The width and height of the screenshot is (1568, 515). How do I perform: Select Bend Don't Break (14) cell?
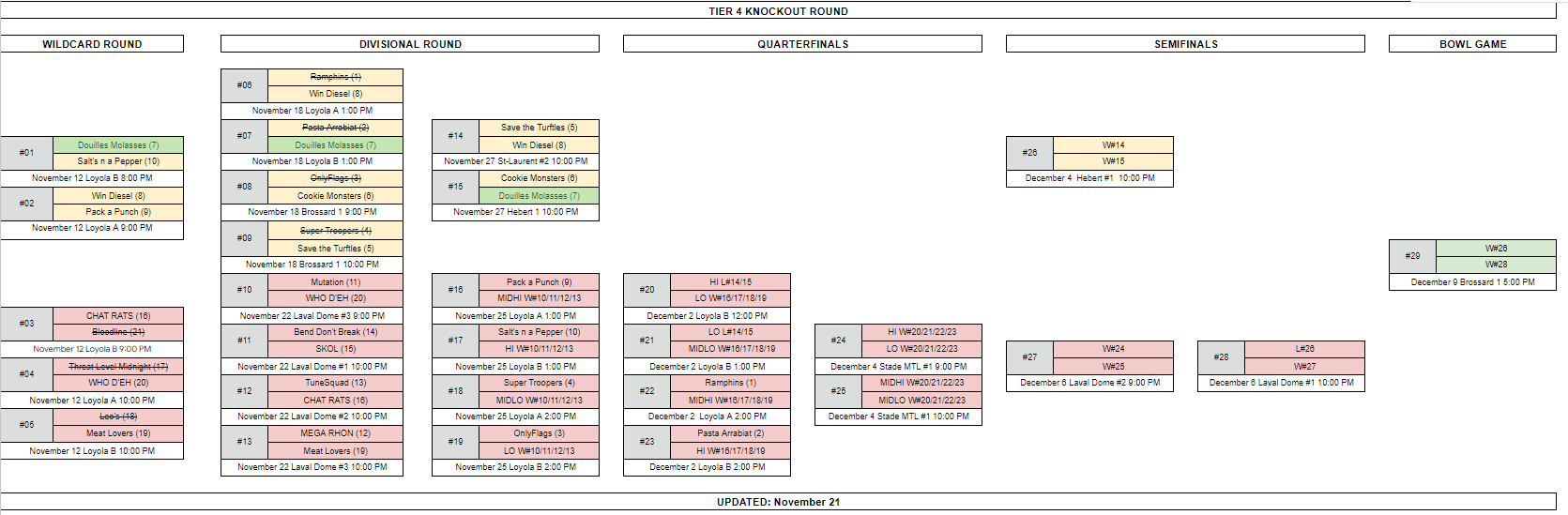pyautogui.click(x=336, y=332)
